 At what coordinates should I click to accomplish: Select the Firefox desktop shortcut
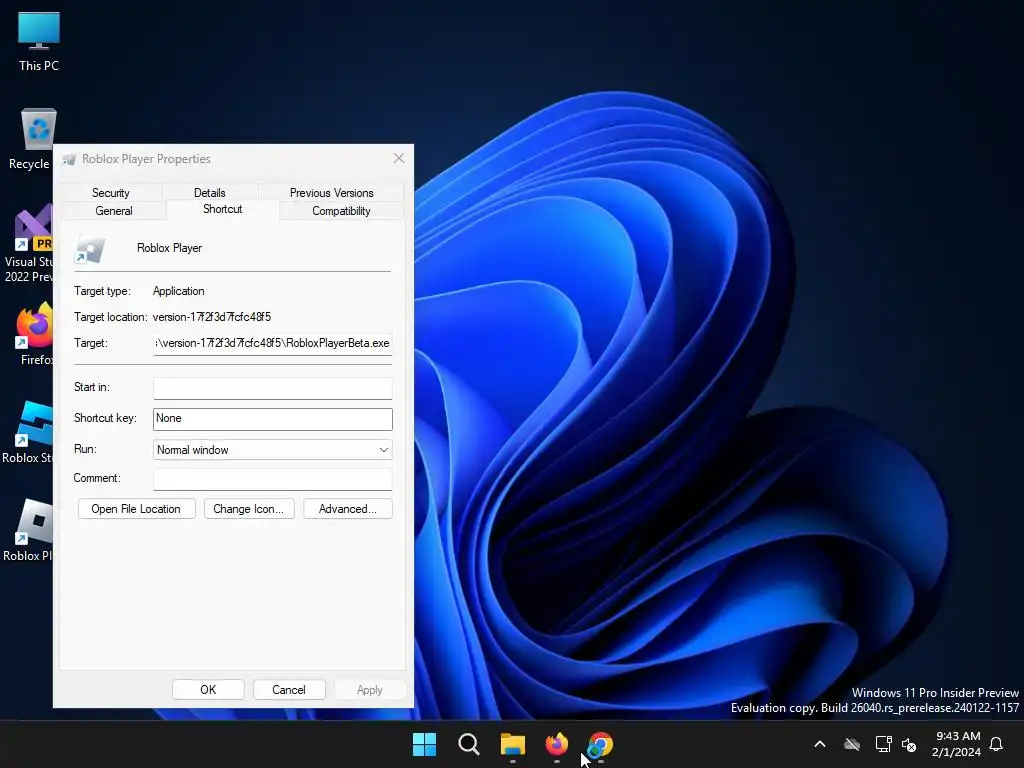[x=34, y=334]
